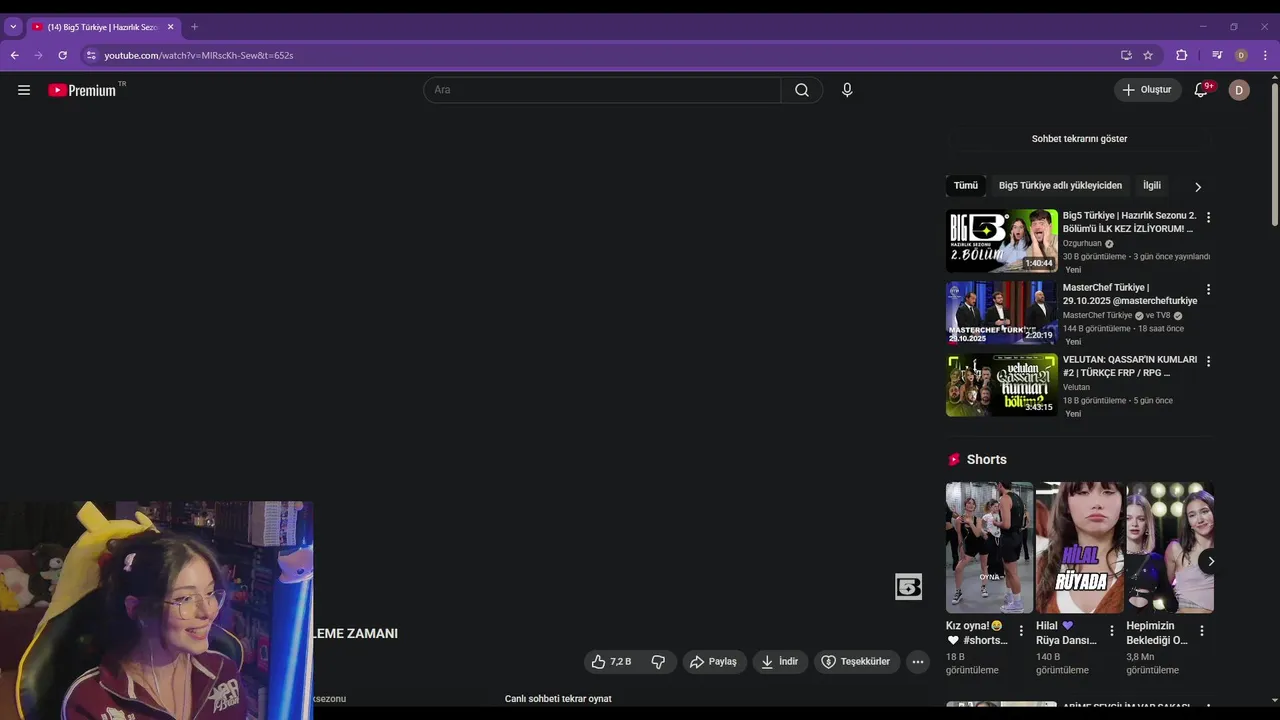Select Big5 Türkiye adlı yükleyiciden chip

[1060, 186]
